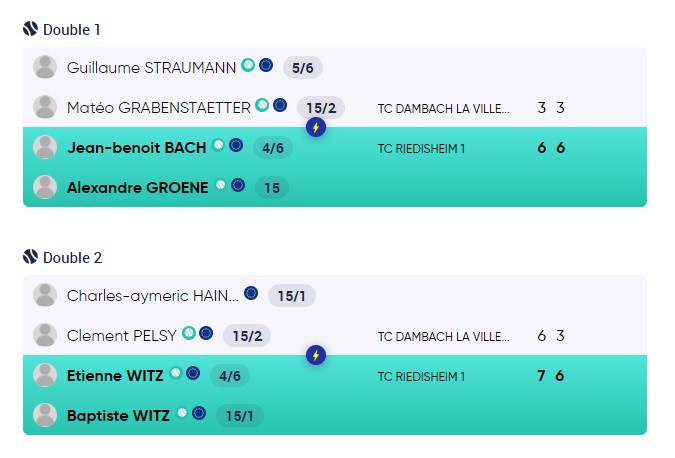This screenshot has height=458, width=675.
Task: Click the tennis racket icon next to Double 2
Action: click(31, 257)
